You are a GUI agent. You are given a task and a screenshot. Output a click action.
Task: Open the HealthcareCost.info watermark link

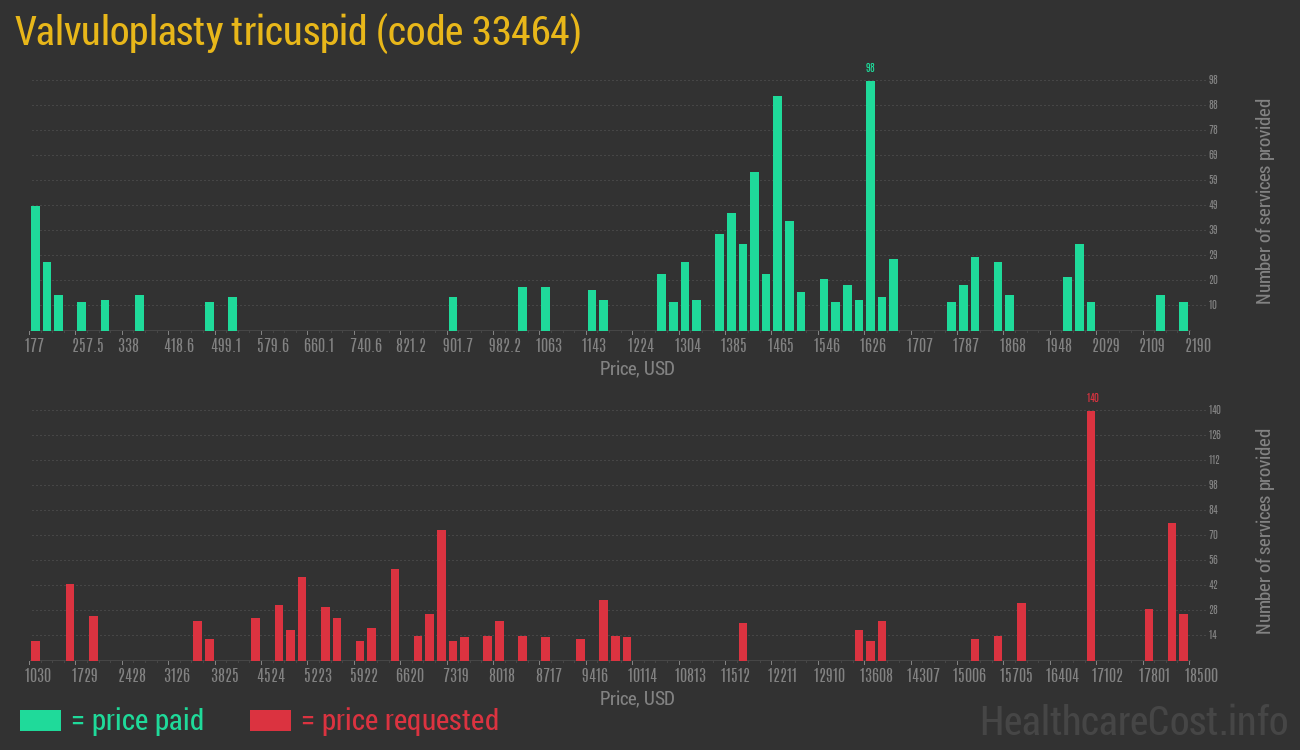(1133, 720)
